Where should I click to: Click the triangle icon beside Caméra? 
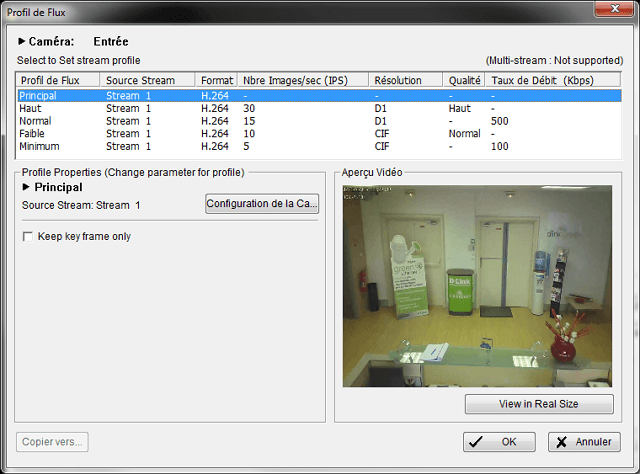22,41
